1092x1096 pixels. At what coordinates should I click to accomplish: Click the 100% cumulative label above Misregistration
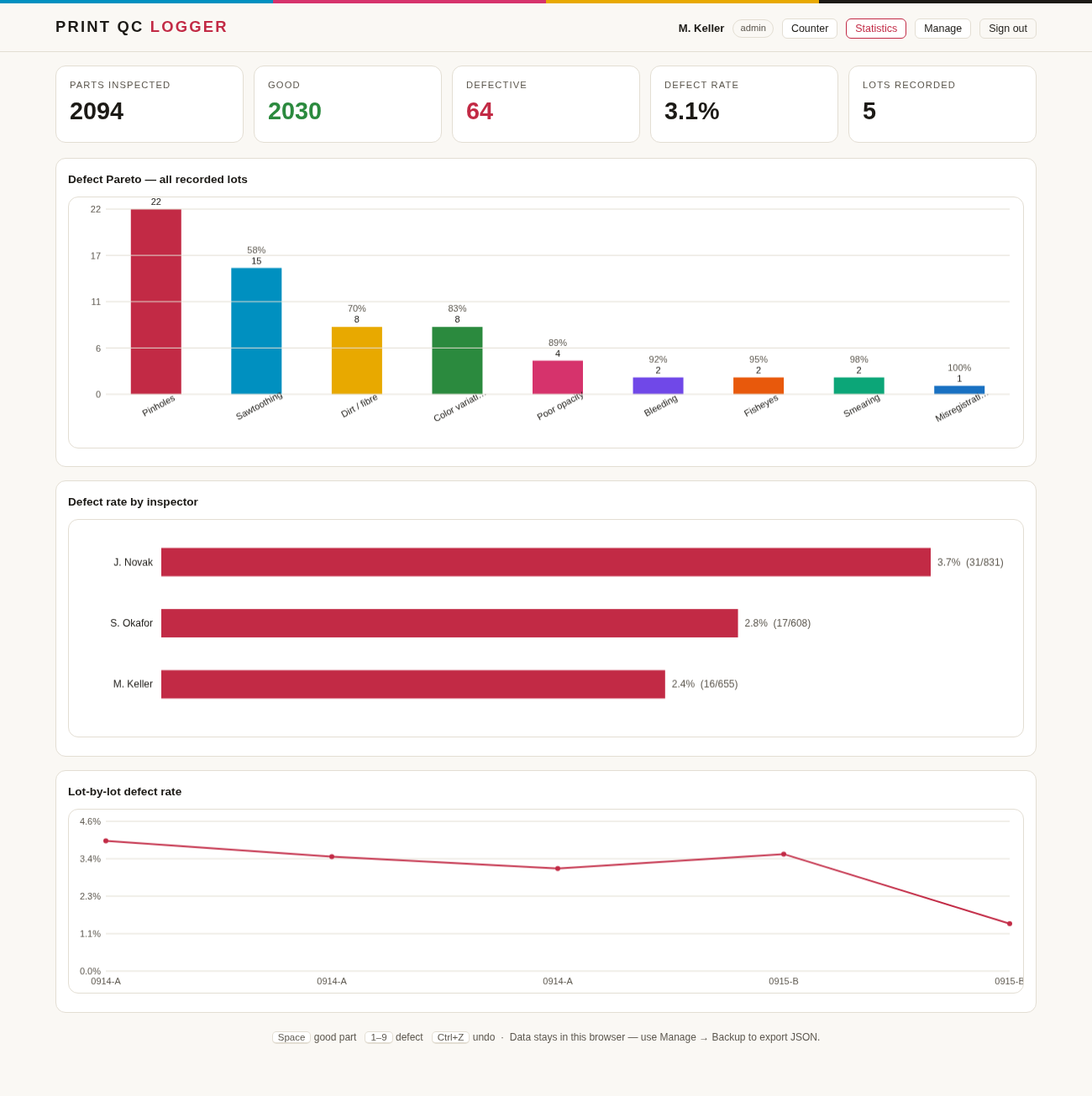959,368
